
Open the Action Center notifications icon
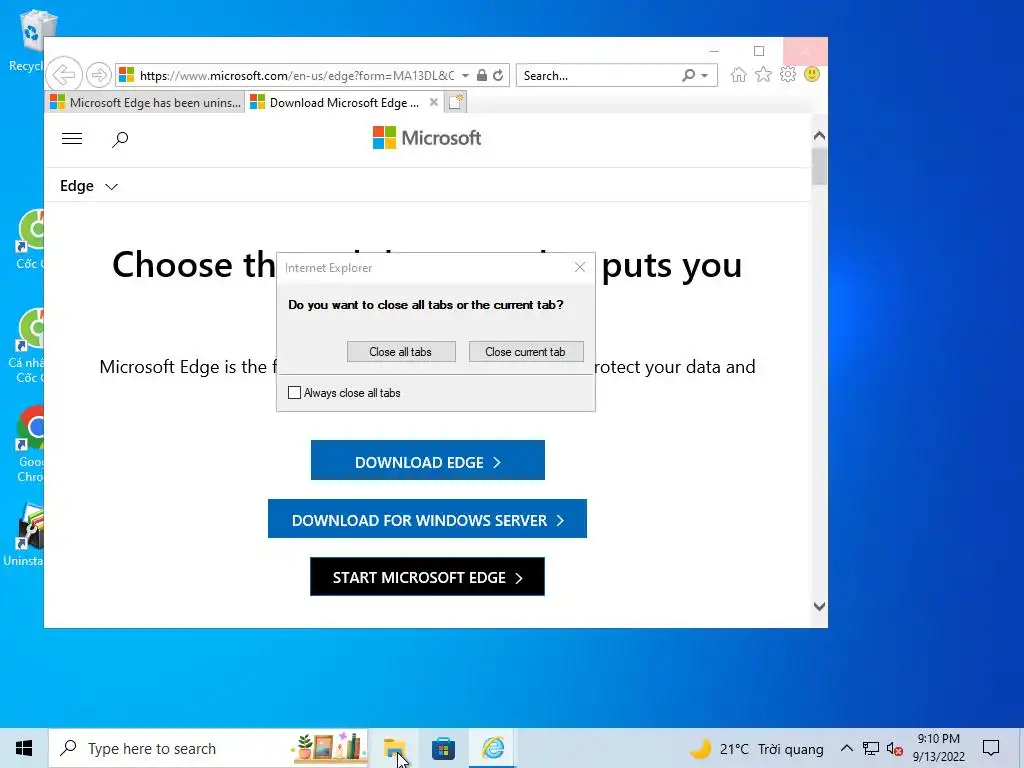[x=991, y=748]
